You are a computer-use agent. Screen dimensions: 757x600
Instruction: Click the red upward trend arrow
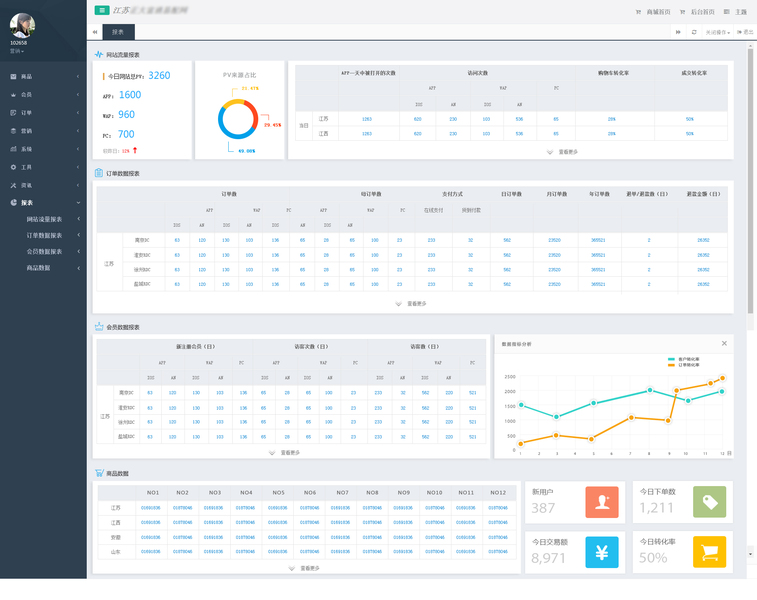tap(135, 151)
